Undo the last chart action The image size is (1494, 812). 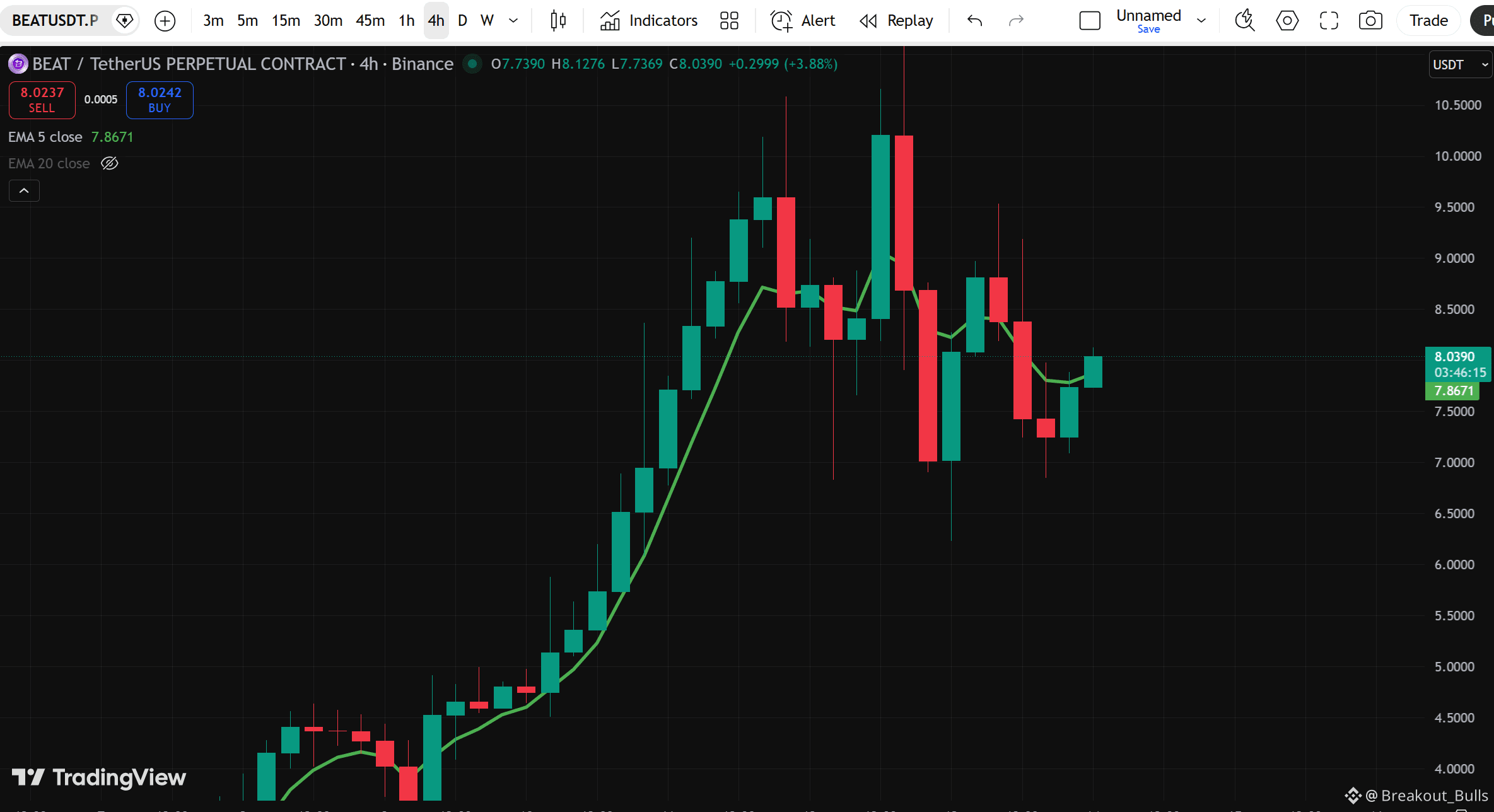(975, 21)
